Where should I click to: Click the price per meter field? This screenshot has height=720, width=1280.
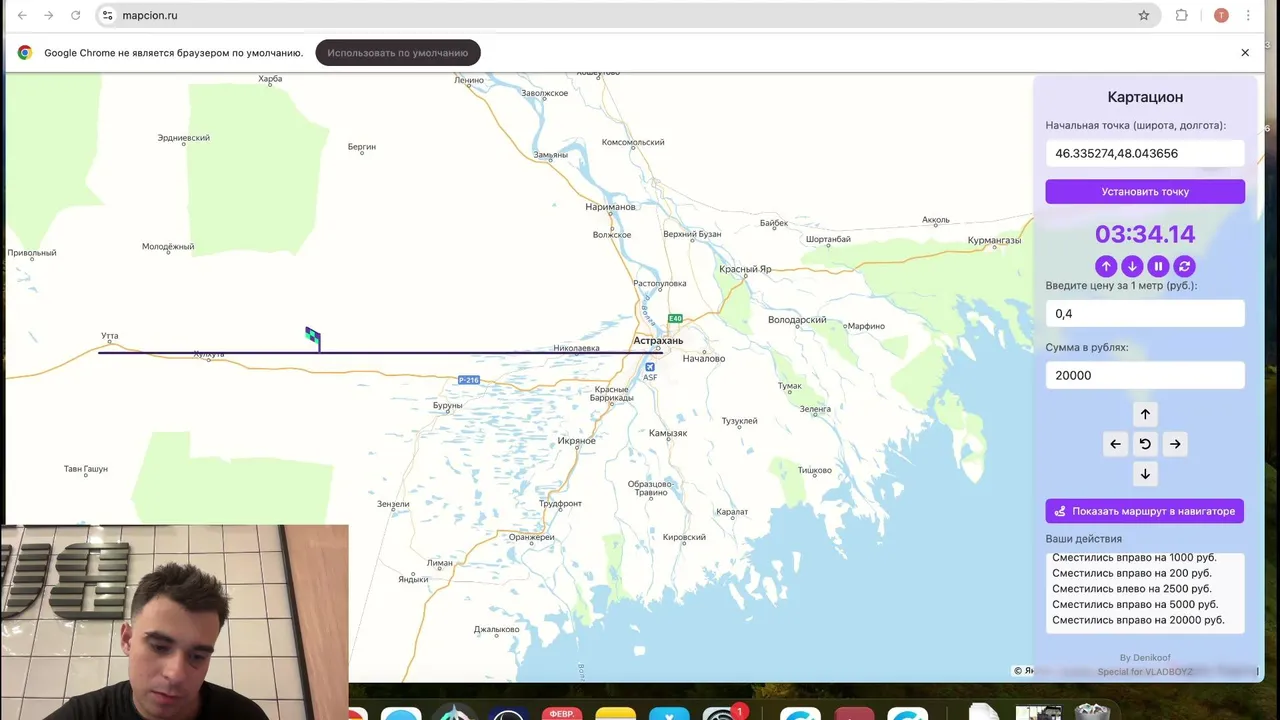click(x=1145, y=313)
